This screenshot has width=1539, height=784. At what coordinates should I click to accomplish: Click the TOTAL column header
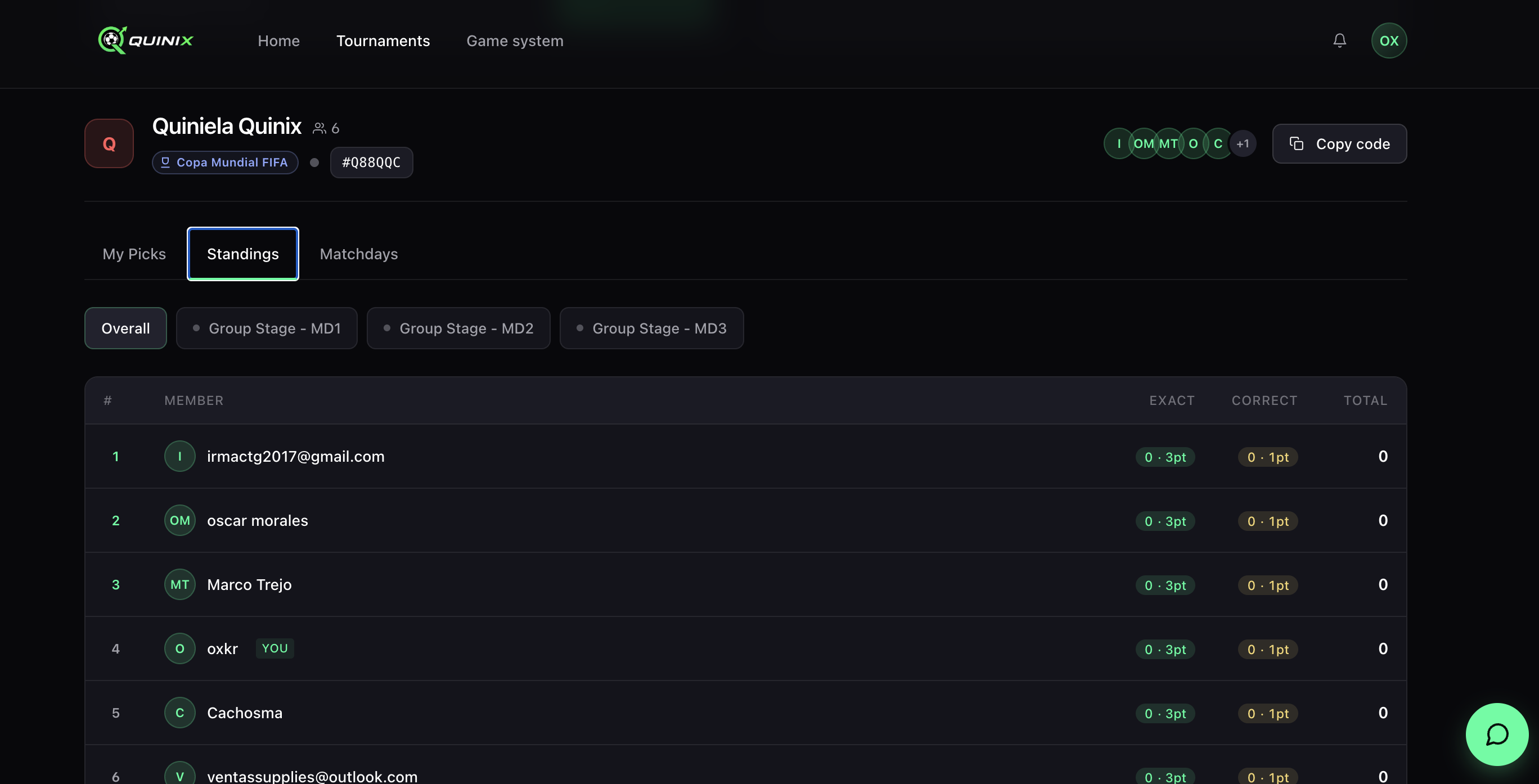click(x=1365, y=400)
